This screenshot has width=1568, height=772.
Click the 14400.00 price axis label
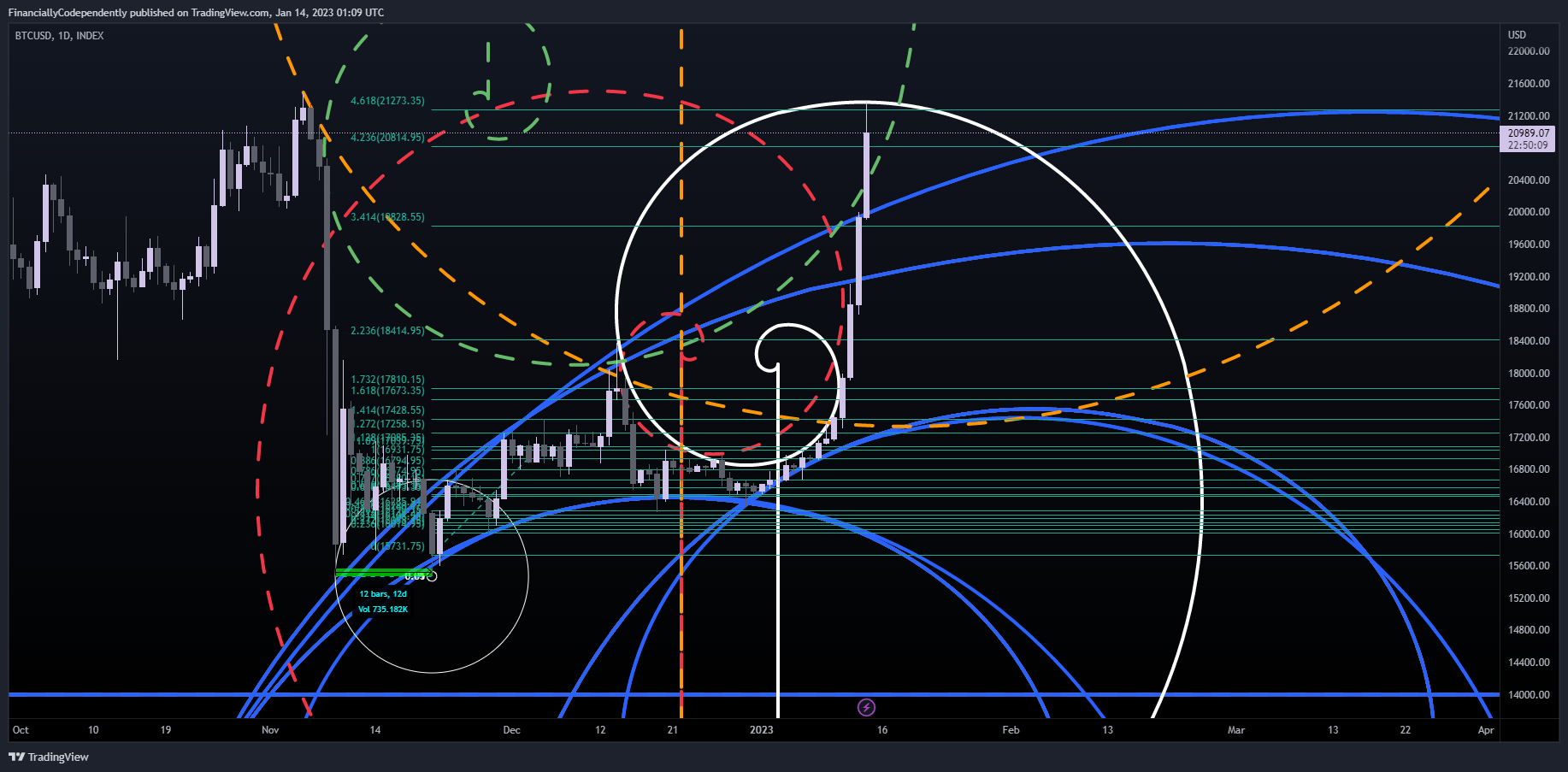pos(1529,663)
